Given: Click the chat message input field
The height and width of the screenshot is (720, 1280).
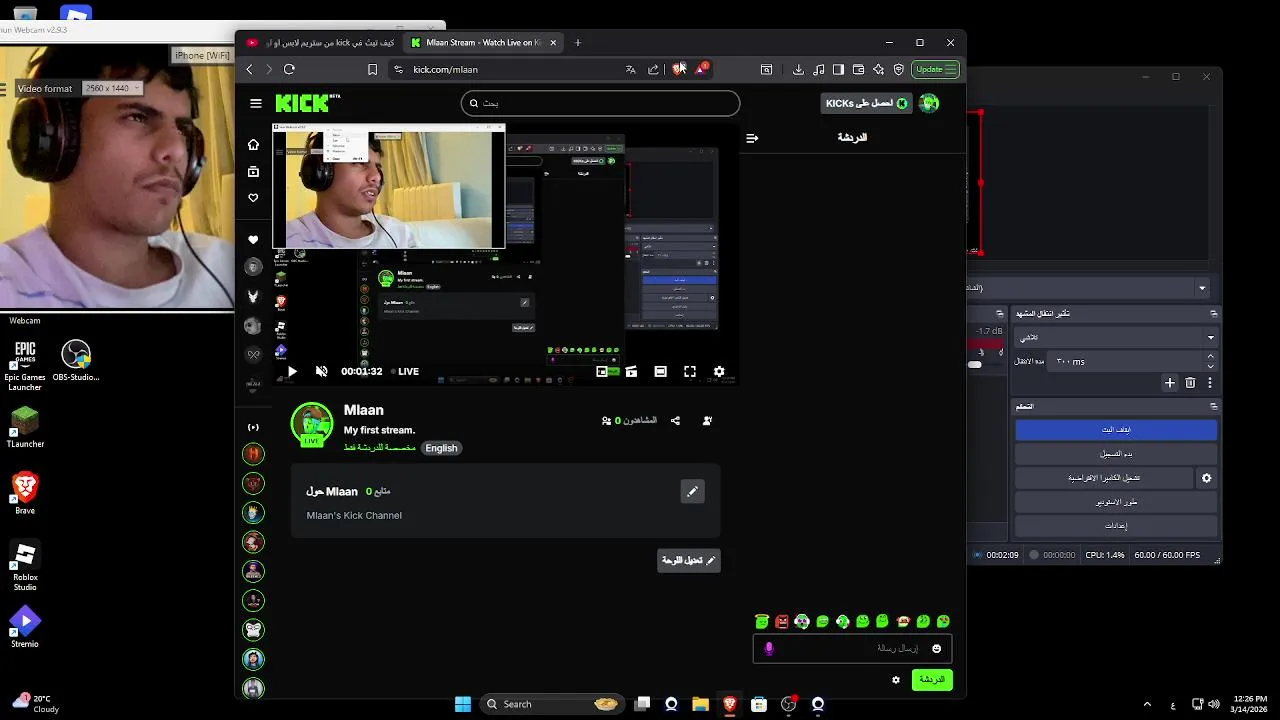Looking at the screenshot, I should coord(852,649).
